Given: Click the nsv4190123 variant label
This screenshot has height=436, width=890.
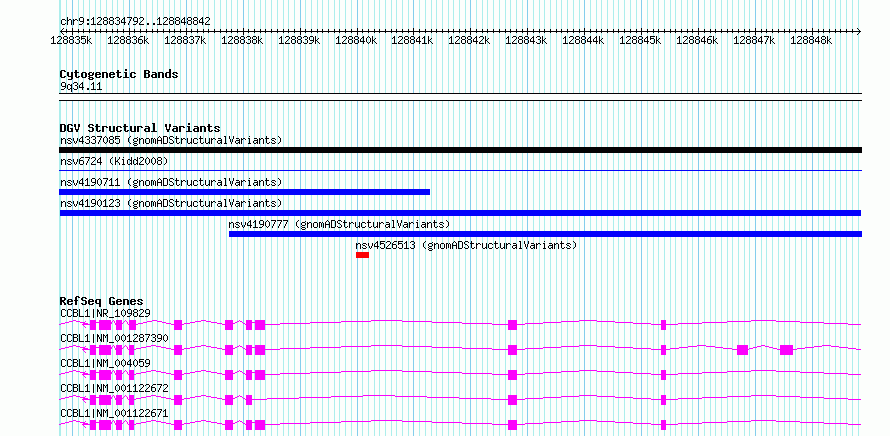Looking at the screenshot, I should (x=171, y=203).
